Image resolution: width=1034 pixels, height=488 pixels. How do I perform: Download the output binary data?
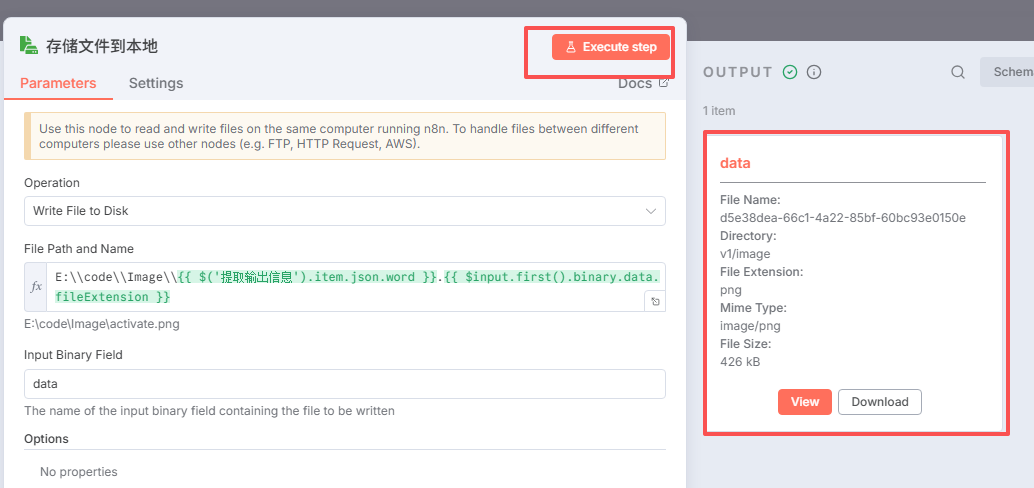pos(880,402)
